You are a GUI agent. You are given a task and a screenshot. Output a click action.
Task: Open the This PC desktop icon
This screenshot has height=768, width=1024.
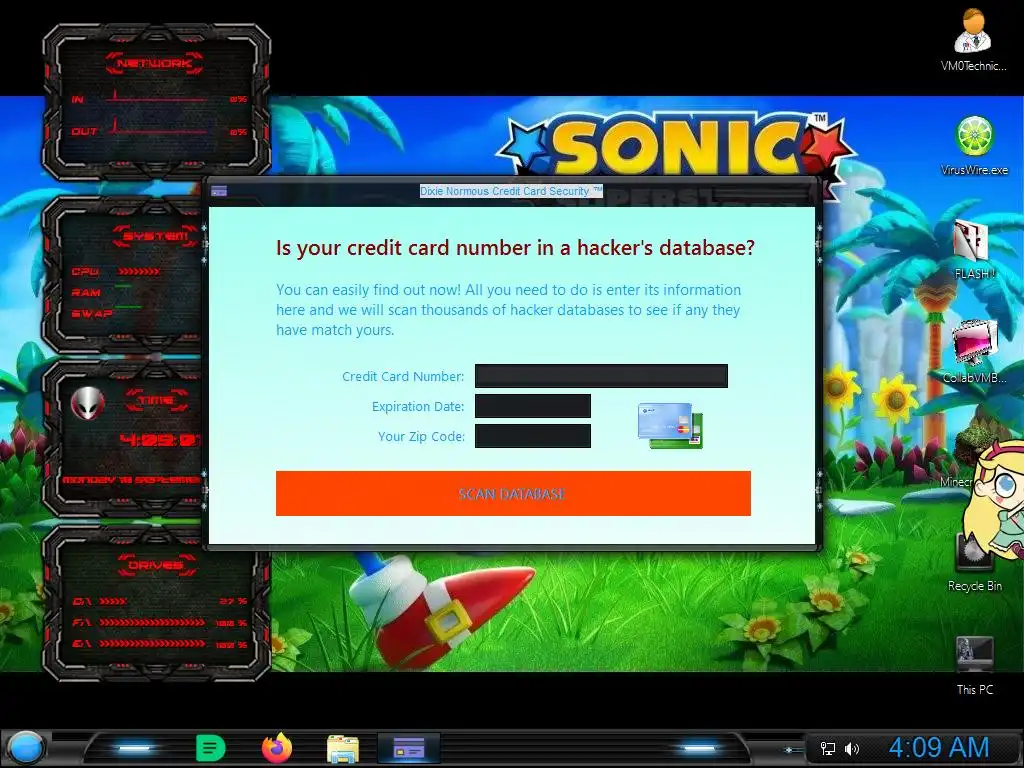(x=974, y=666)
